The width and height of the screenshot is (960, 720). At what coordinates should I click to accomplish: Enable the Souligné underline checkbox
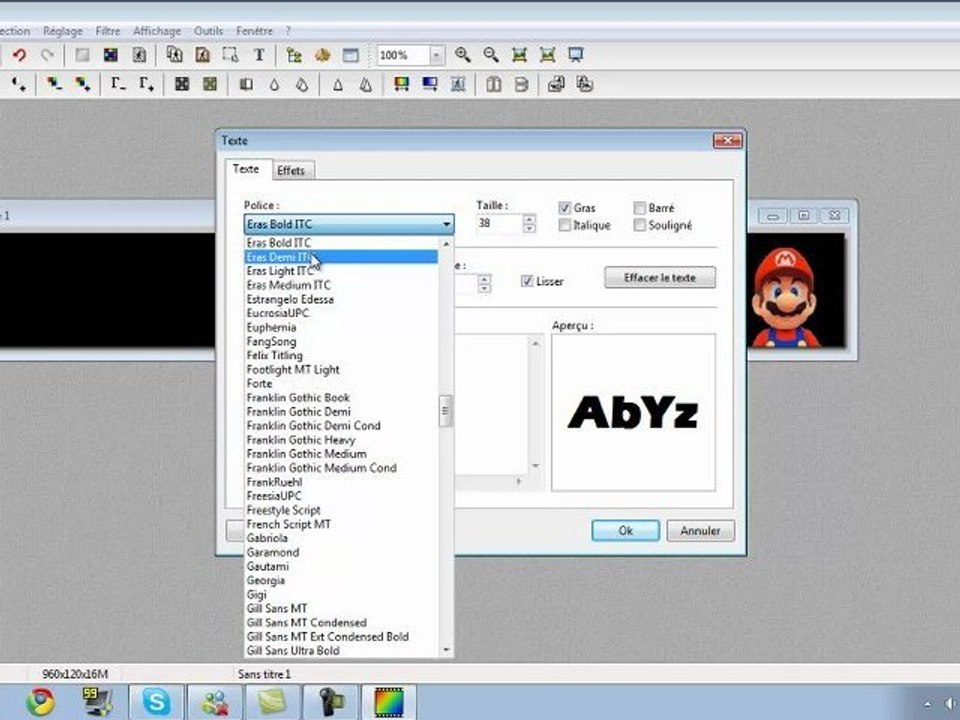coord(640,225)
